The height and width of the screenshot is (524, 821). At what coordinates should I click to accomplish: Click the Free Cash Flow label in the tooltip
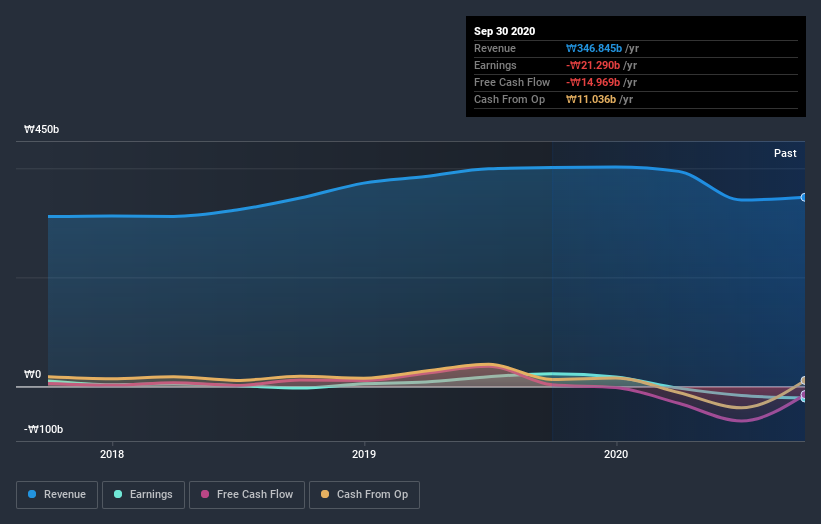(x=512, y=82)
